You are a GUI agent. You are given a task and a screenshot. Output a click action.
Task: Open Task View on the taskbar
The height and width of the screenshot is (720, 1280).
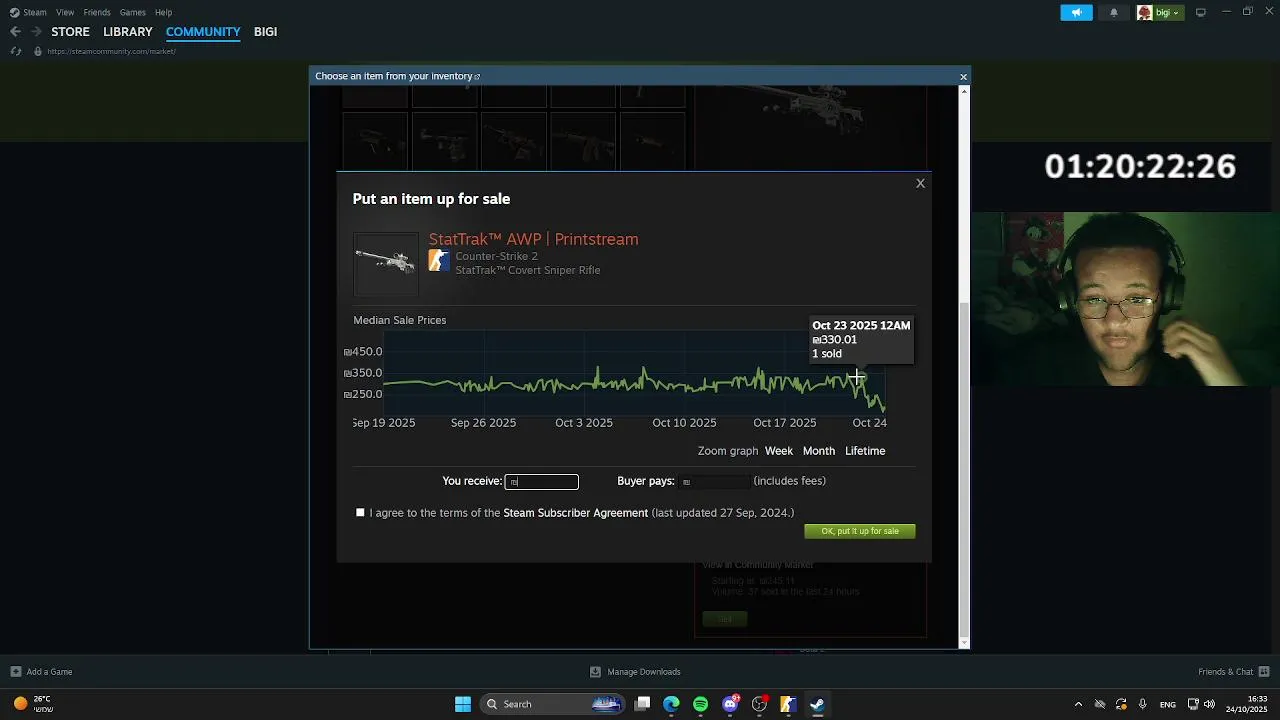pyautogui.click(x=643, y=704)
